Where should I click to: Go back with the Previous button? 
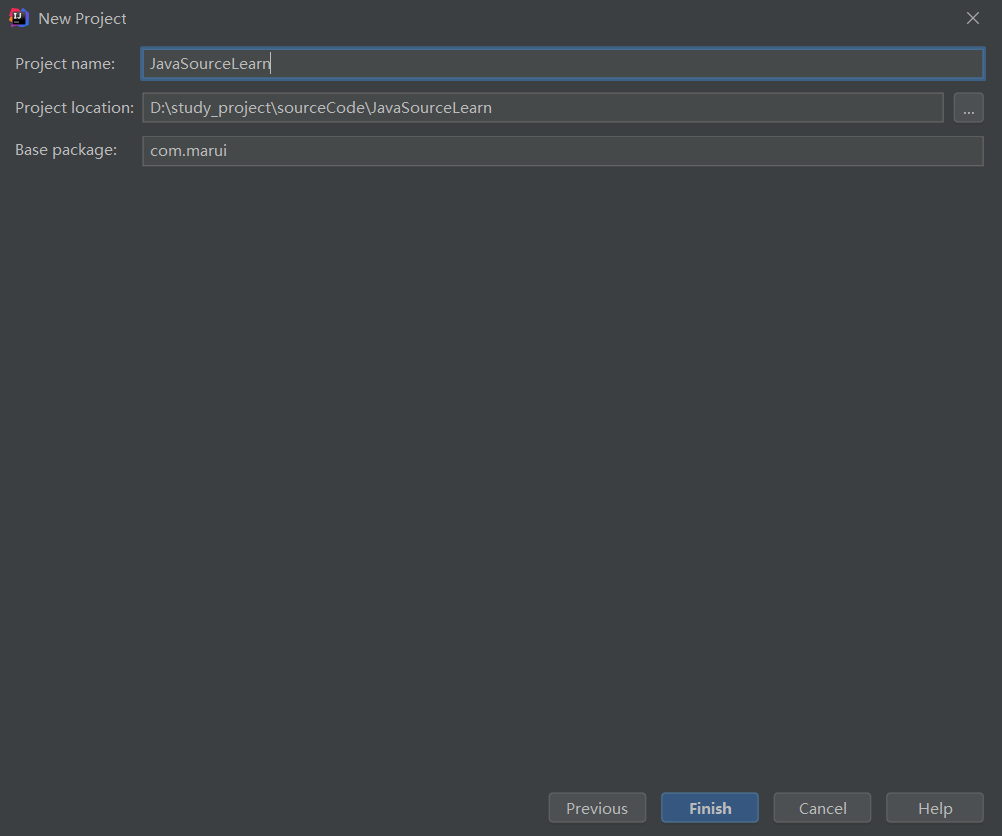(596, 808)
